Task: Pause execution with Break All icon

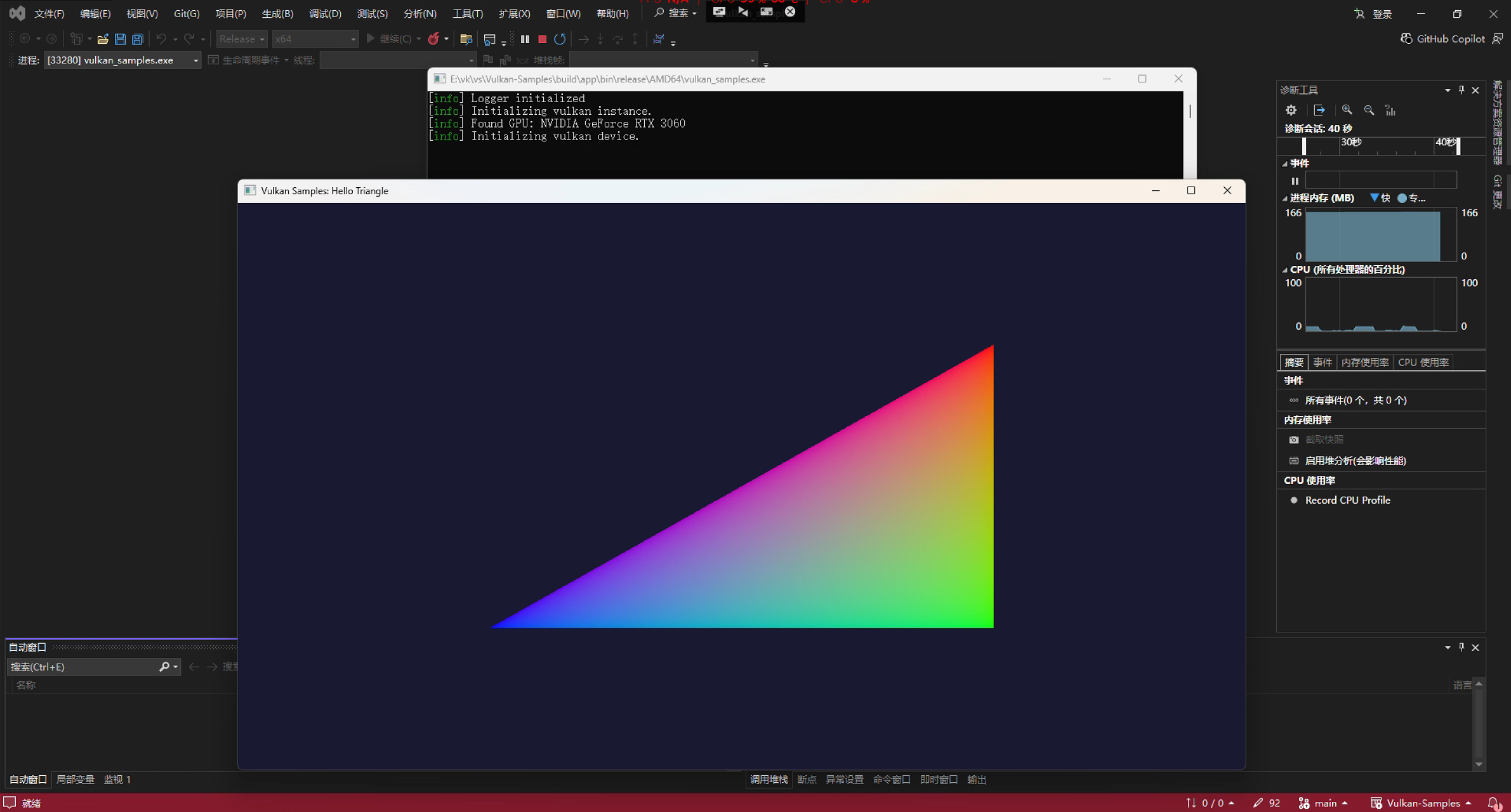Action: click(x=525, y=39)
